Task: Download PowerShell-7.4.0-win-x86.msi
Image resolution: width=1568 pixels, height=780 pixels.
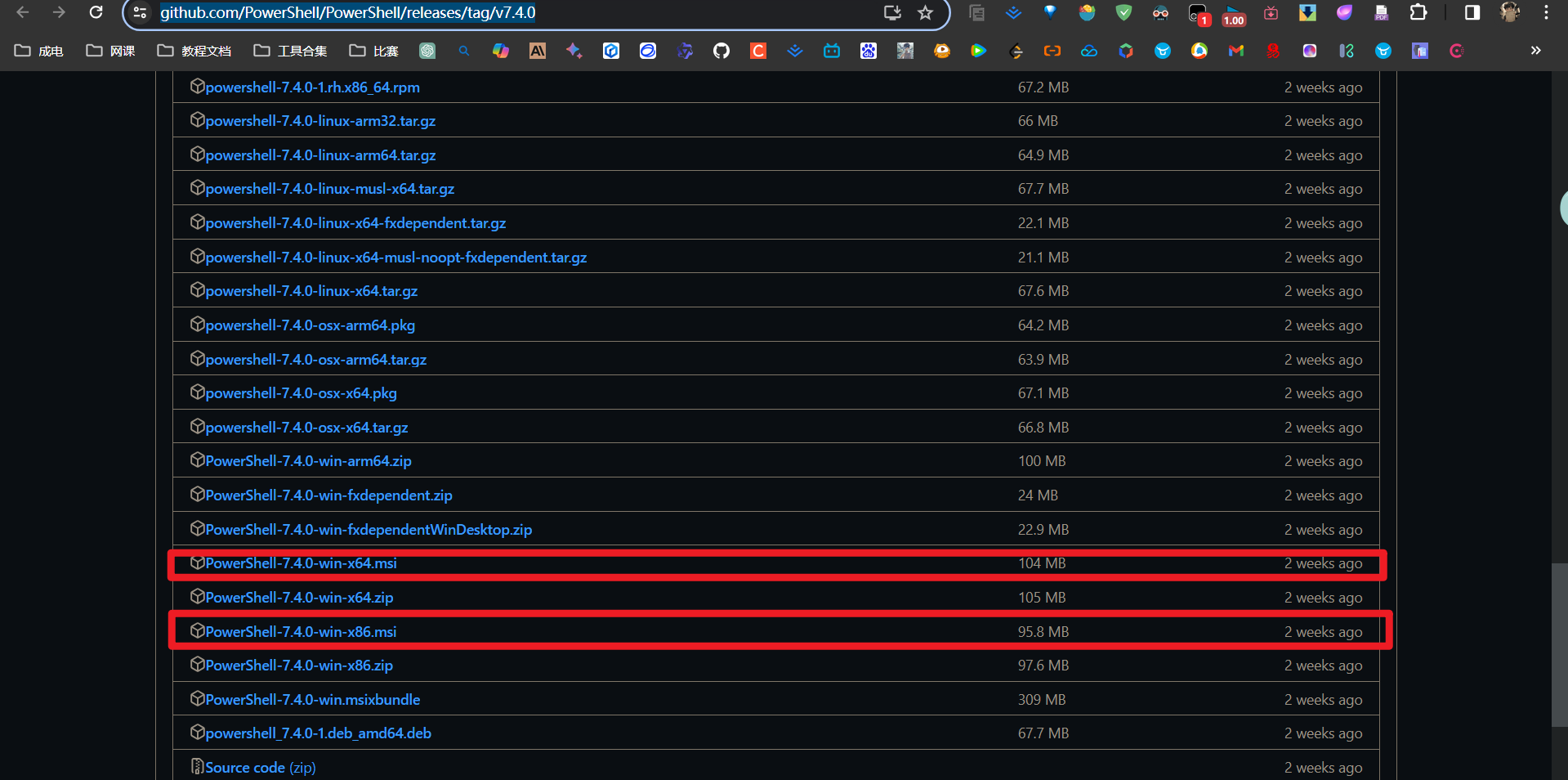Action: 301,632
